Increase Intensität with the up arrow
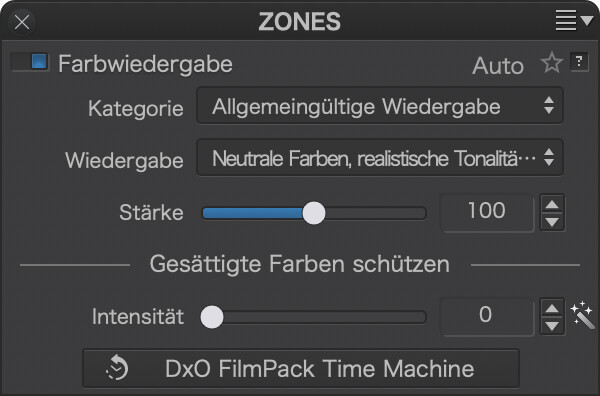This screenshot has height=396, width=600. pos(552,308)
